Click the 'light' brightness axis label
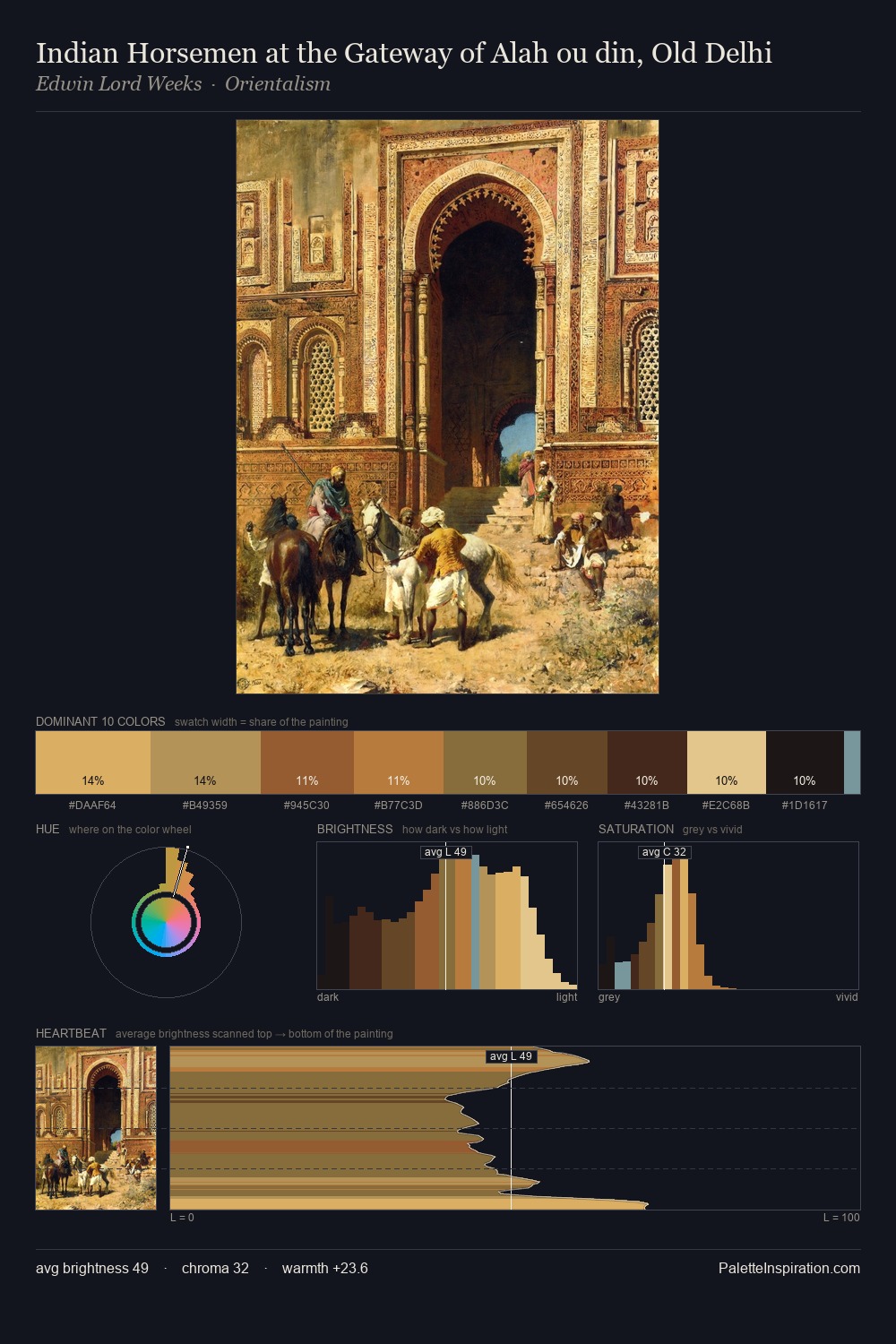Screen dimensions: 896x1344 [x=567, y=996]
